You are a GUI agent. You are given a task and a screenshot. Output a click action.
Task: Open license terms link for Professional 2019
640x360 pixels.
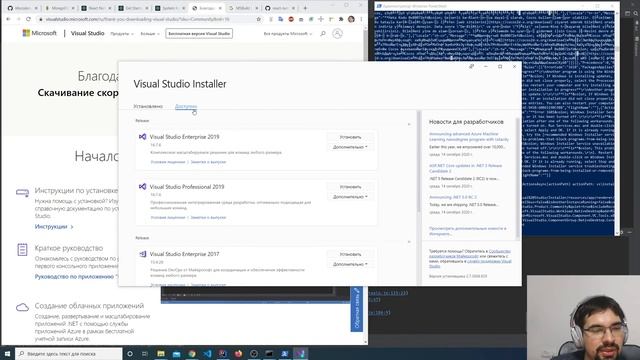tap(168, 218)
